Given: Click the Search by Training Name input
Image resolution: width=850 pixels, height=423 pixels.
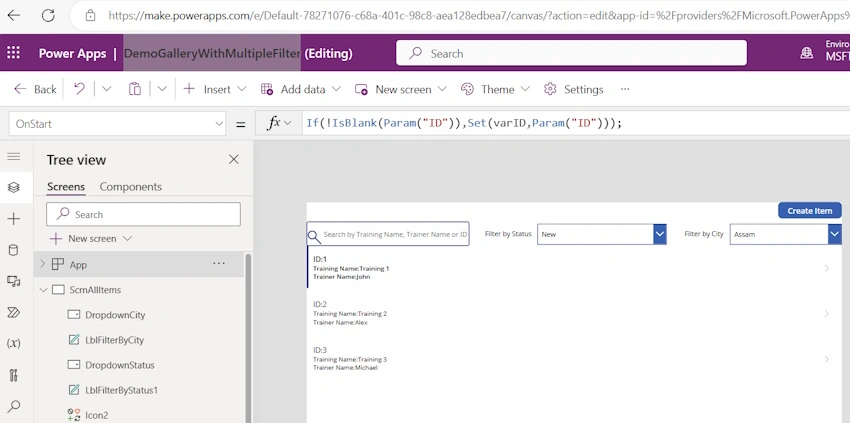Looking at the screenshot, I should 388,234.
